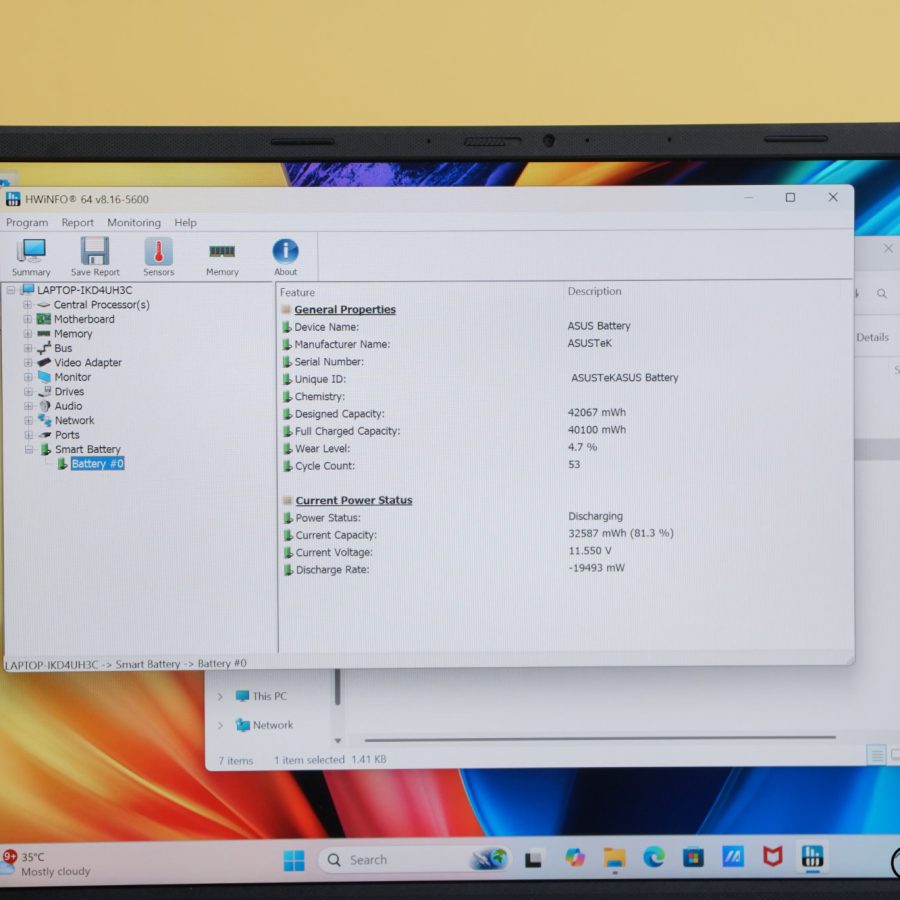Open Microsoft Edge from the taskbar

[x=654, y=857]
